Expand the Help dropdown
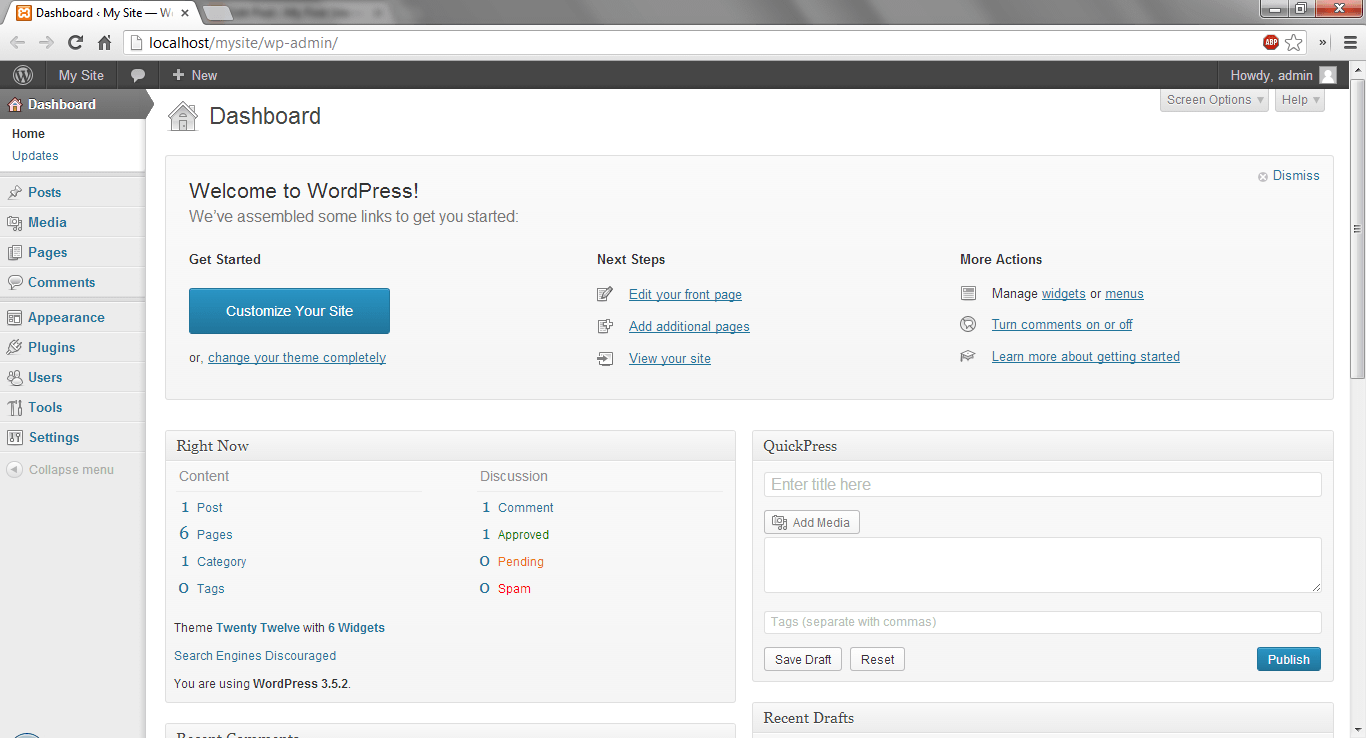The image size is (1366, 738). (1300, 100)
